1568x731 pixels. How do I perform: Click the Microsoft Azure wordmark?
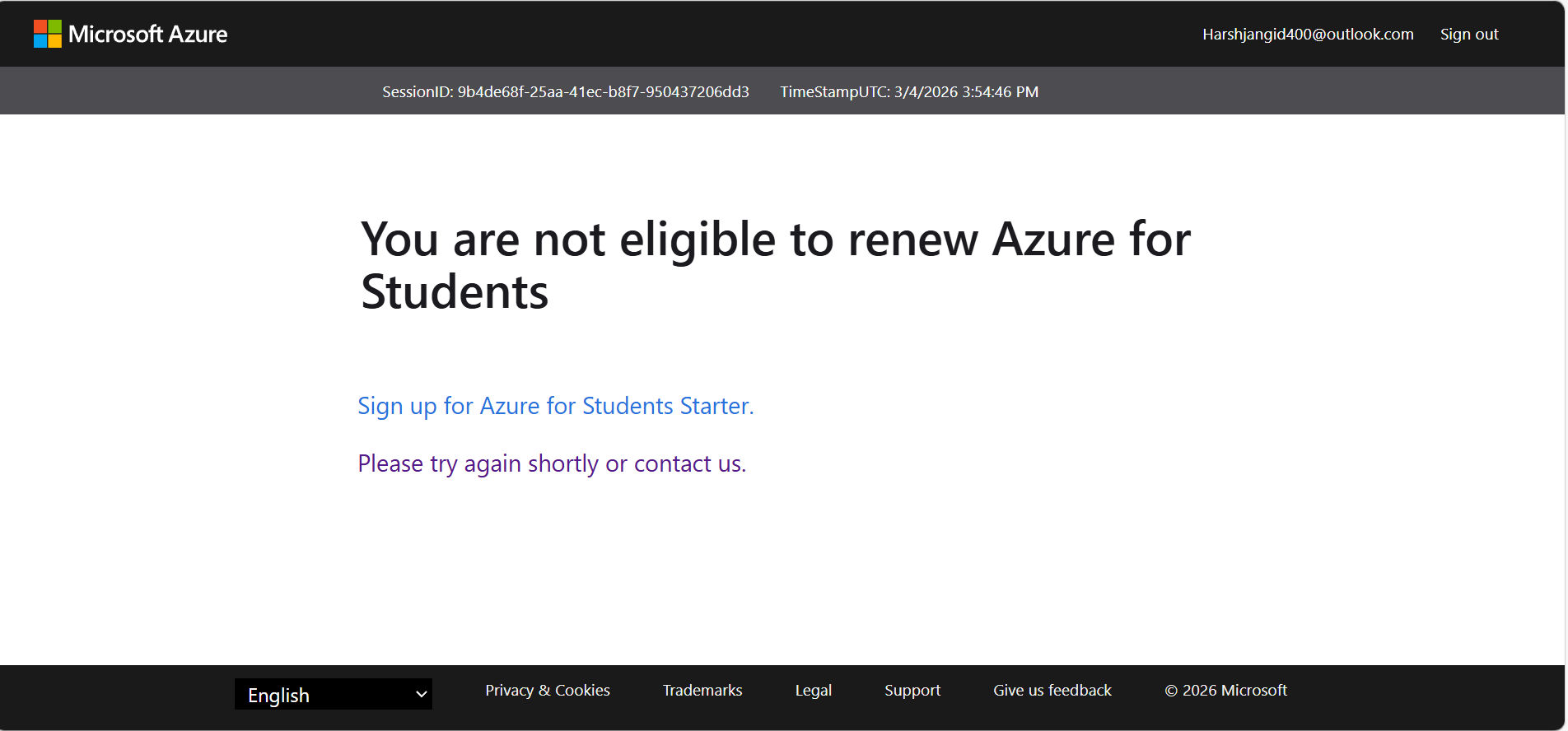pyautogui.click(x=148, y=35)
